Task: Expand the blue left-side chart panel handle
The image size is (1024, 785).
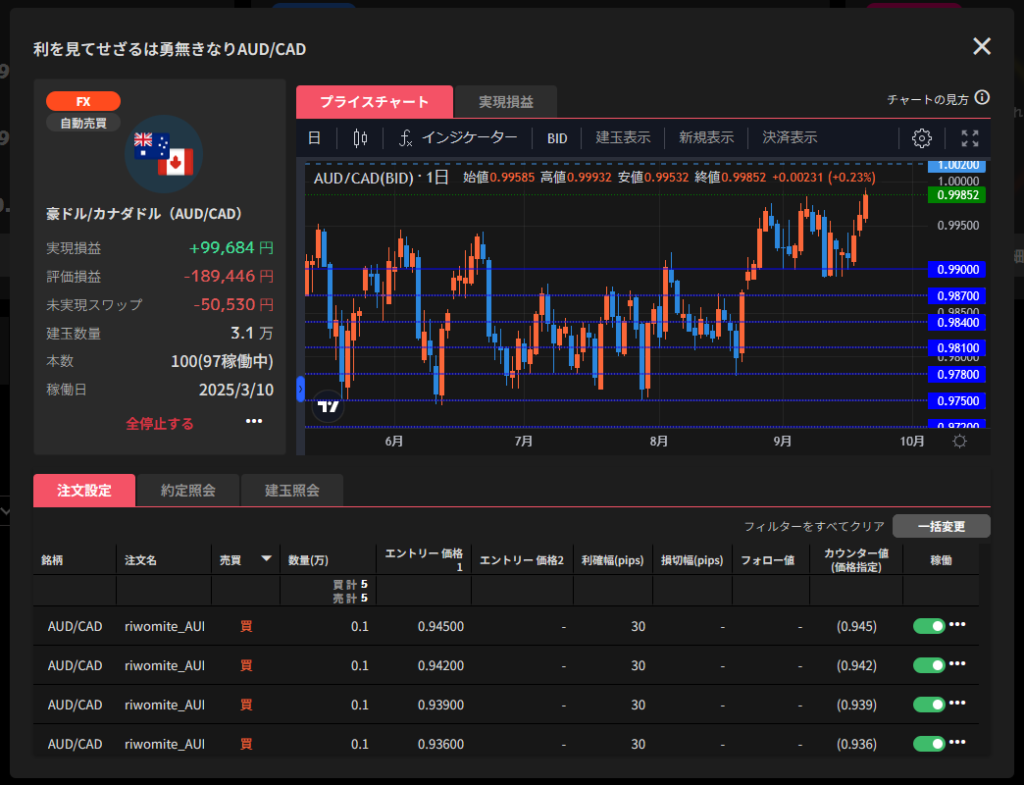Action: pyautogui.click(x=300, y=389)
